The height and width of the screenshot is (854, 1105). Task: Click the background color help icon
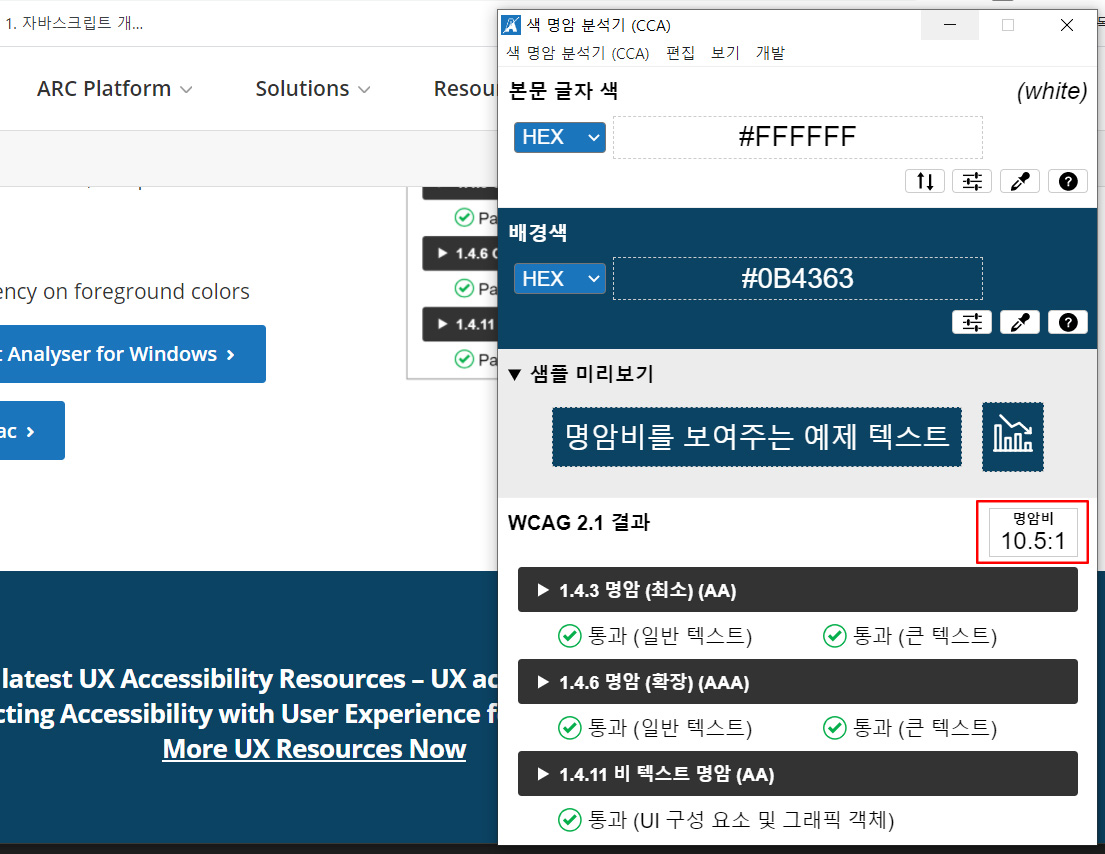(x=1068, y=322)
